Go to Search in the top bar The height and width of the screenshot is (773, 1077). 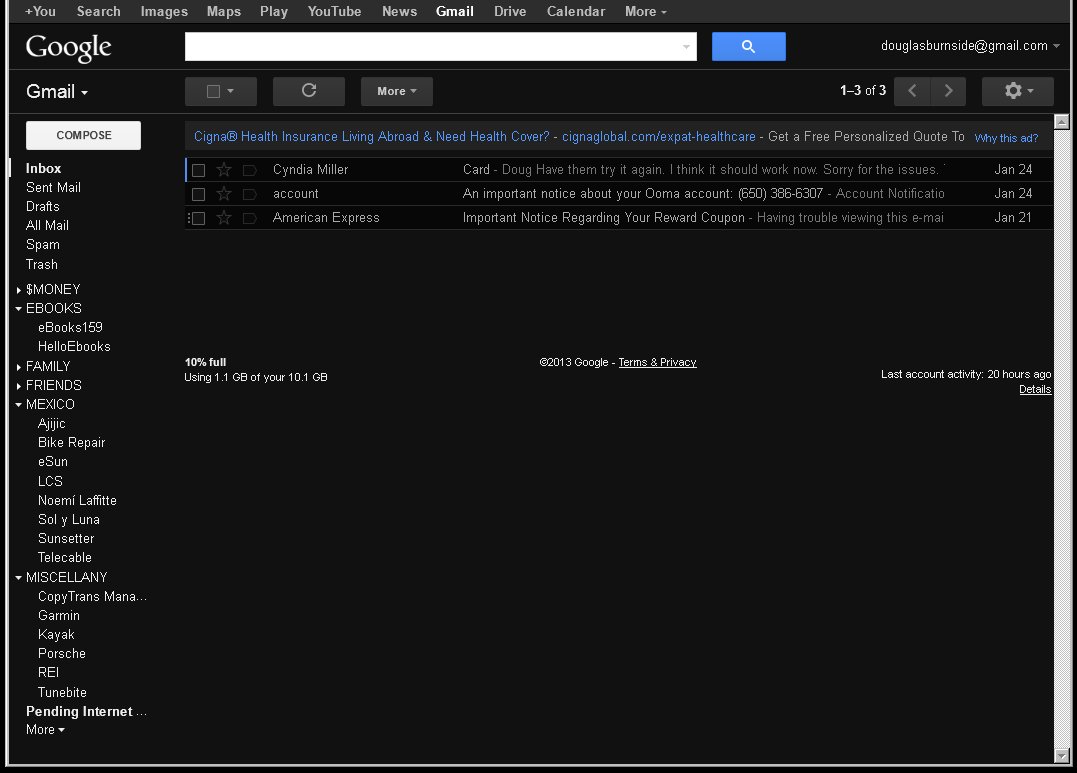(98, 12)
